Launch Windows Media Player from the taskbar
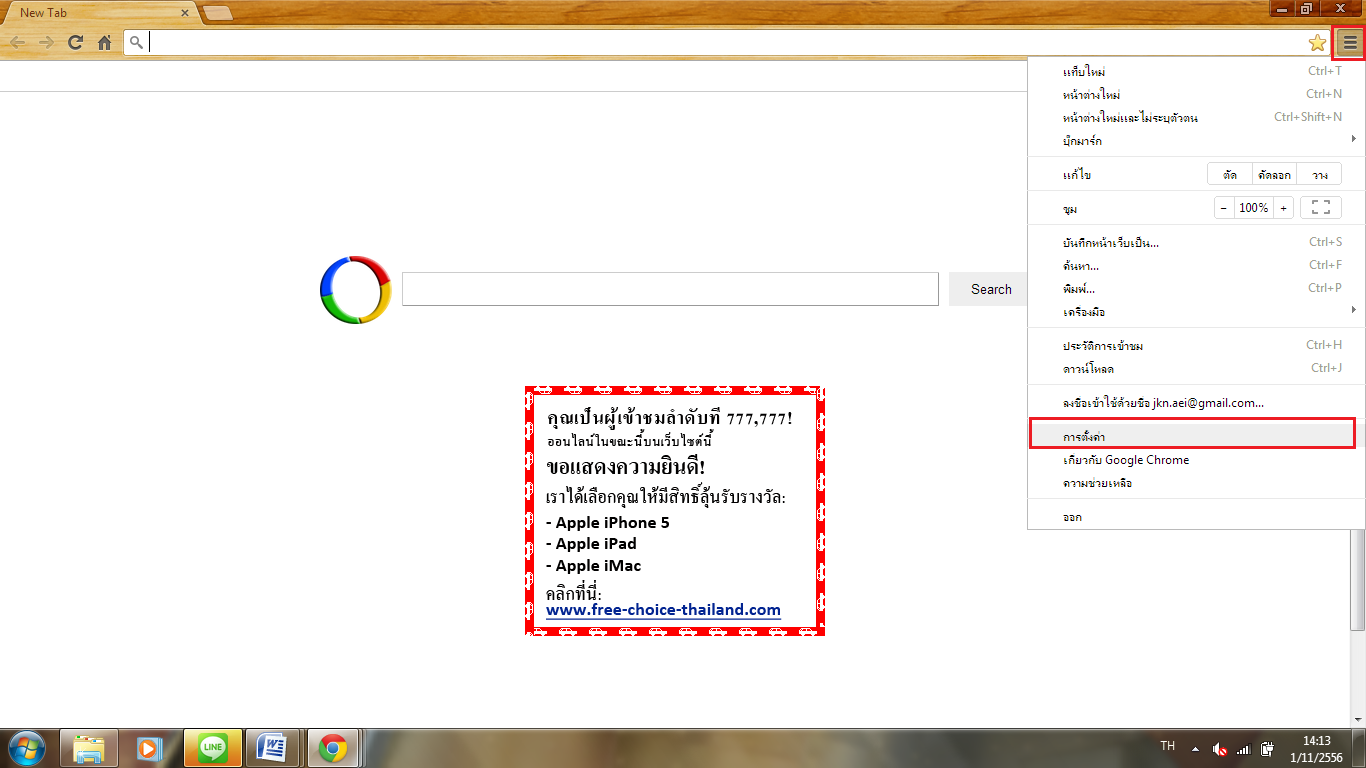This screenshot has width=1366, height=768. [150, 748]
